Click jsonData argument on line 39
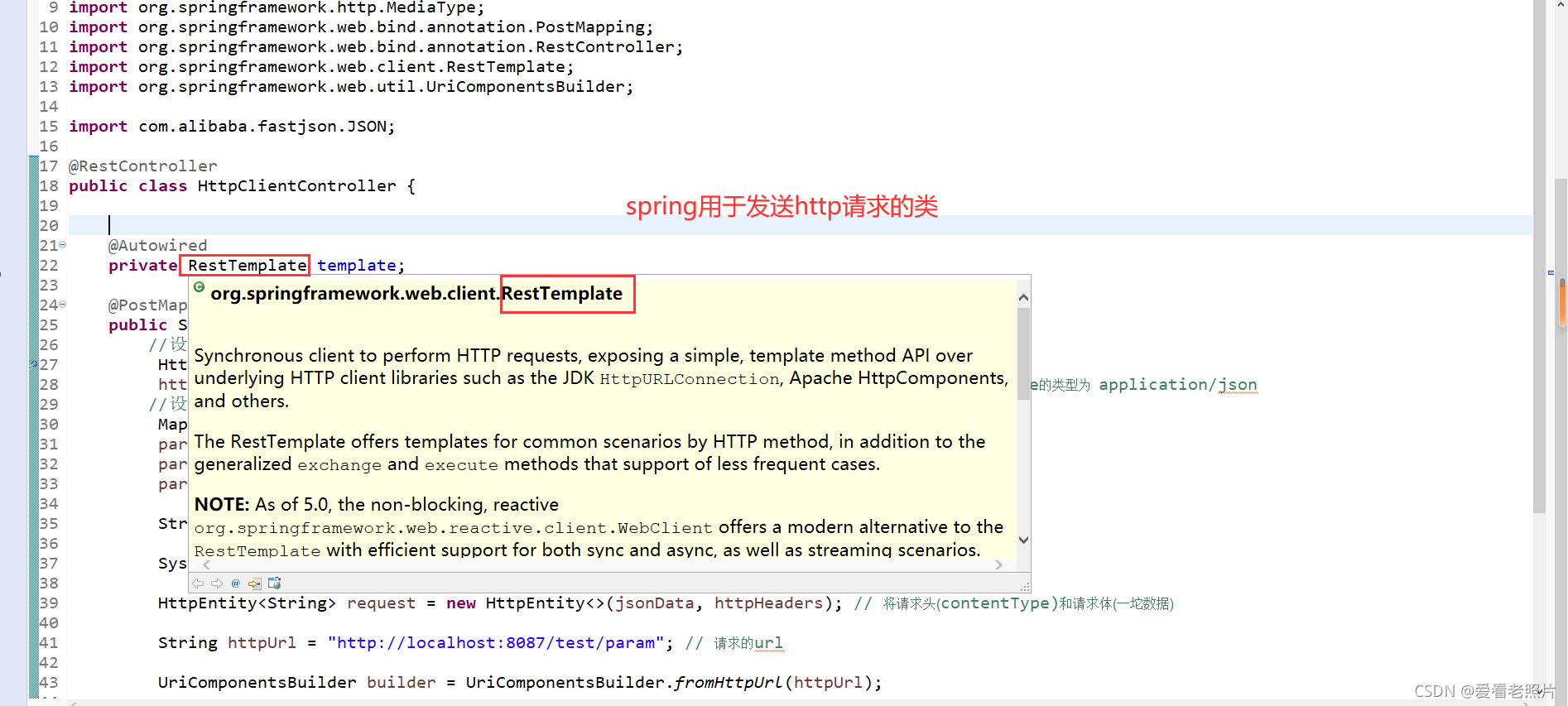1568x706 pixels. pos(654,603)
